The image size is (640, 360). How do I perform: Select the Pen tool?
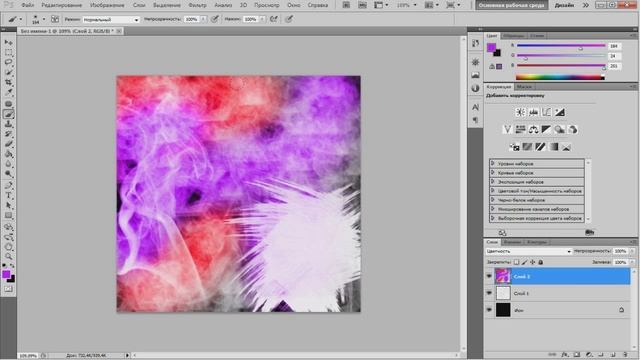[8, 185]
